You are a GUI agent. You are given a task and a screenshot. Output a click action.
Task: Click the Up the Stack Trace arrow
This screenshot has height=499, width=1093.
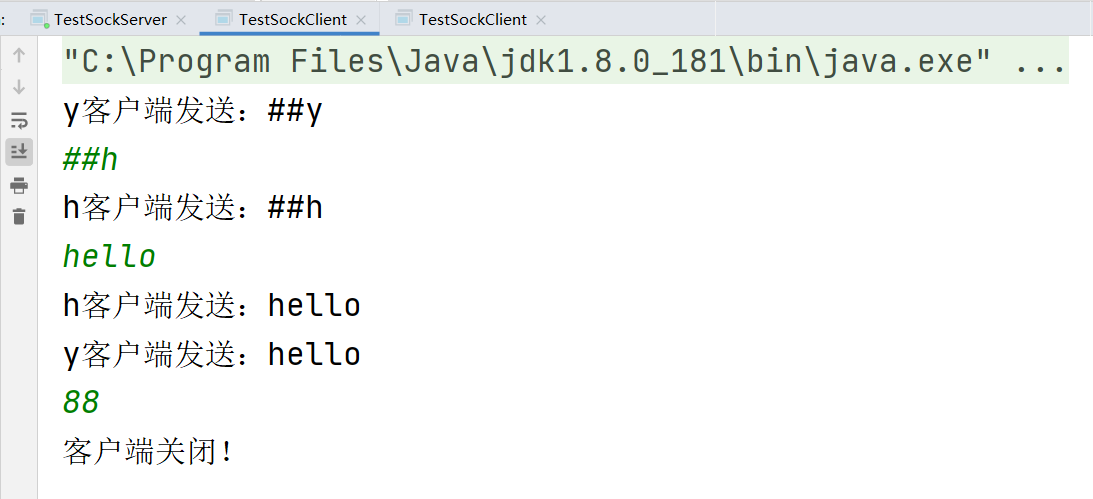pyautogui.click(x=19, y=55)
